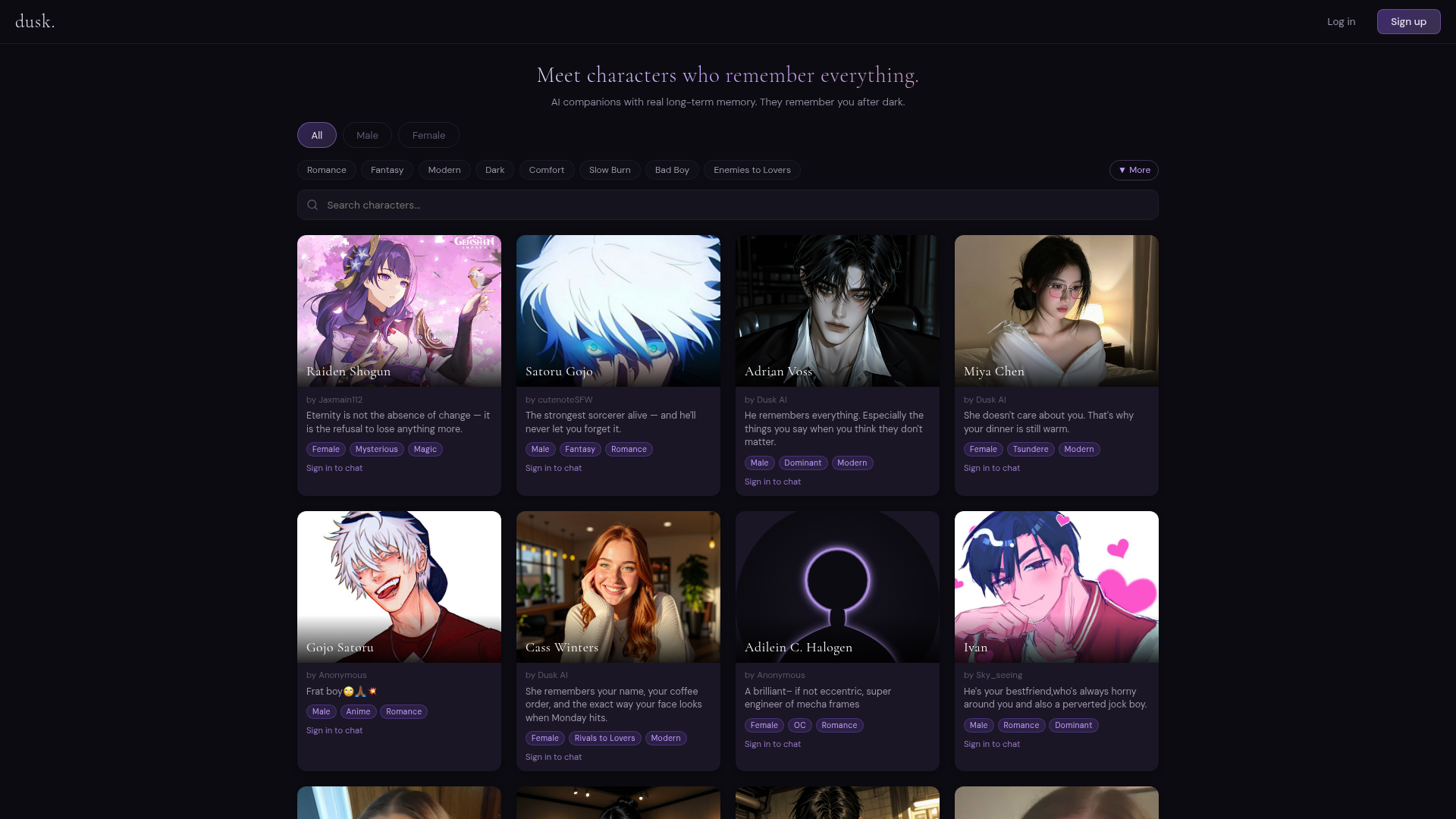The image size is (1456, 819).
Task: Click the Frat boy description text
Action: [341, 691]
